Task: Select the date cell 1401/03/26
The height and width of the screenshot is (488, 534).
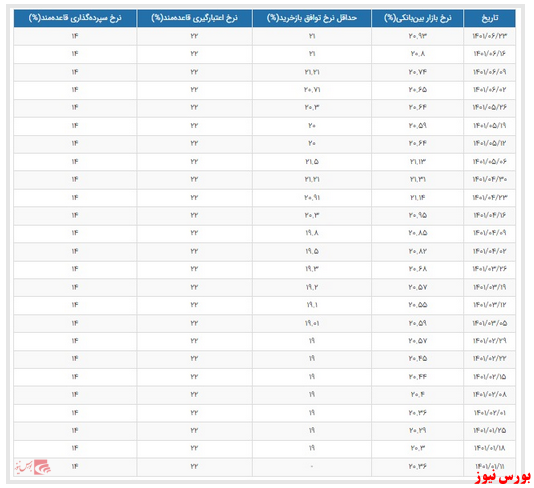Action: tap(489, 269)
